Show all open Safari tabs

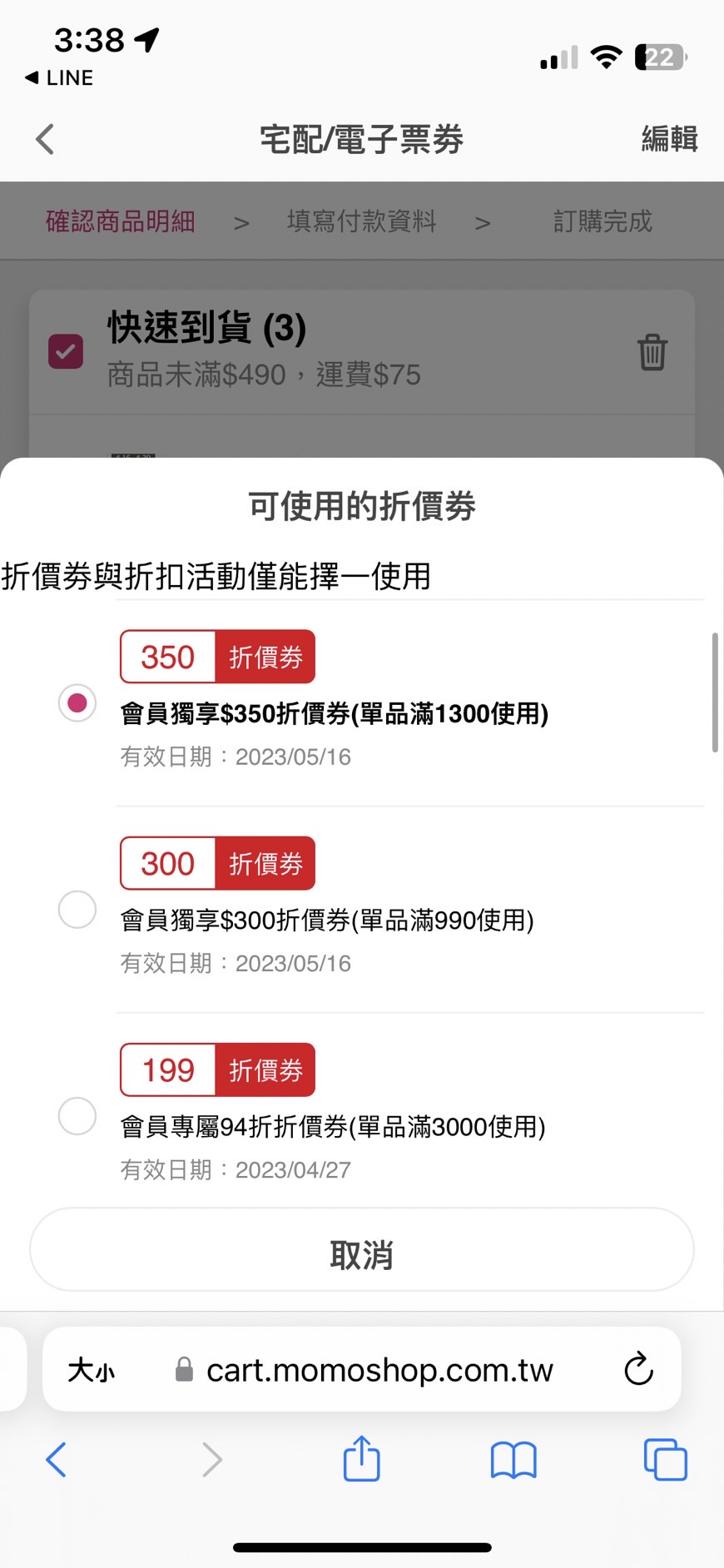click(665, 1460)
